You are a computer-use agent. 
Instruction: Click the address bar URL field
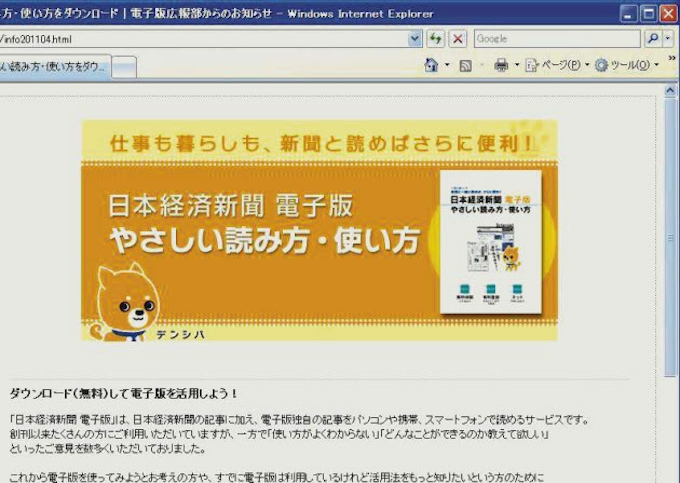click(200, 39)
